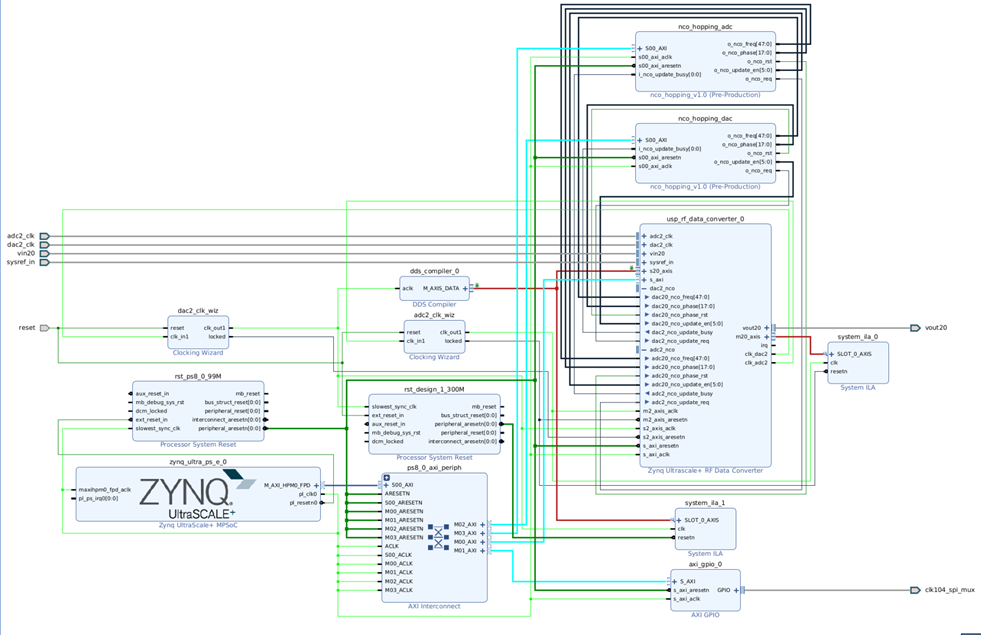Image resolution: width=981 pixels, height=635 pixels.
Task: Select the vout20 external output port
Action: 916,326
